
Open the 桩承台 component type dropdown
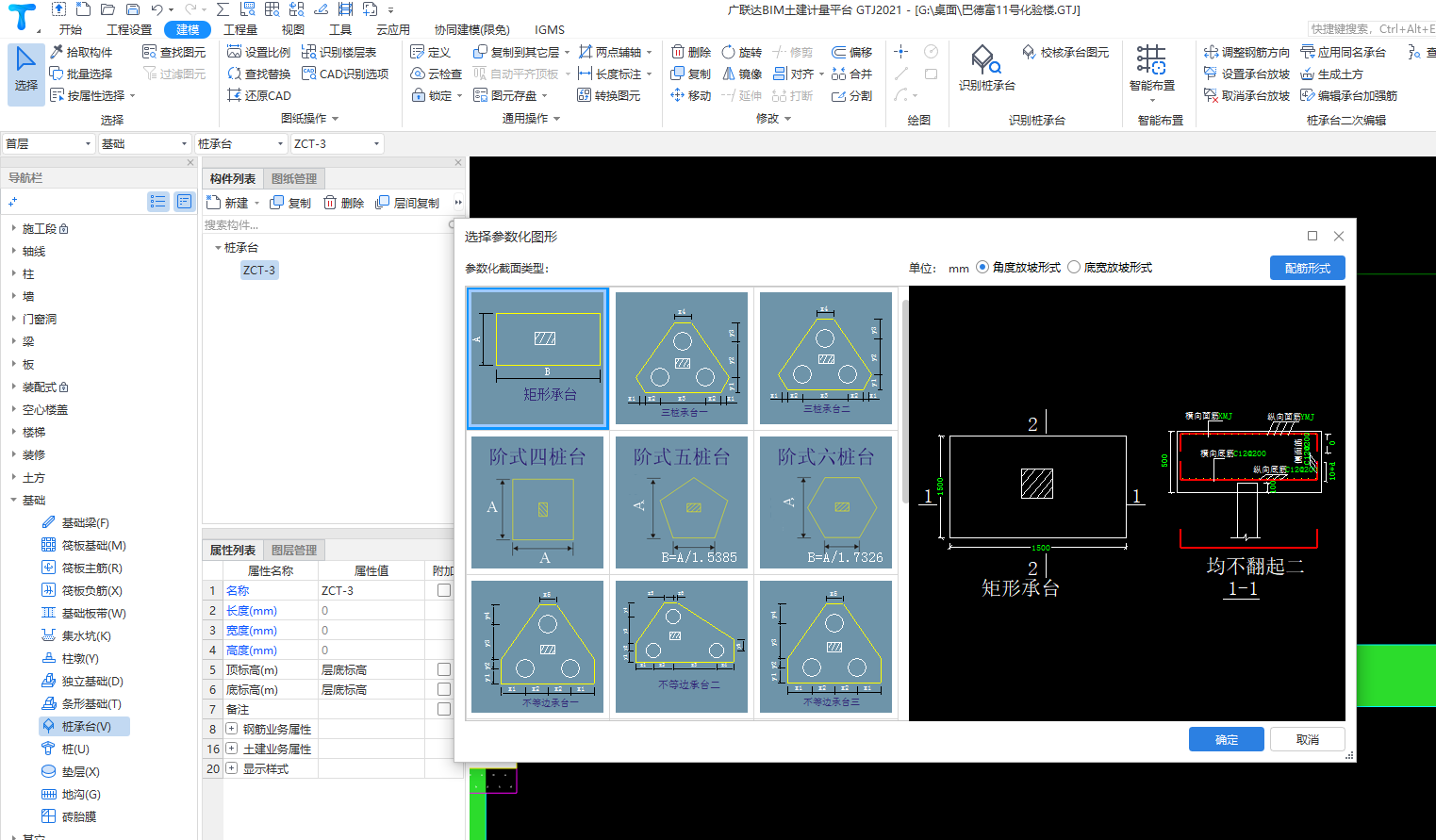(241, 143)
